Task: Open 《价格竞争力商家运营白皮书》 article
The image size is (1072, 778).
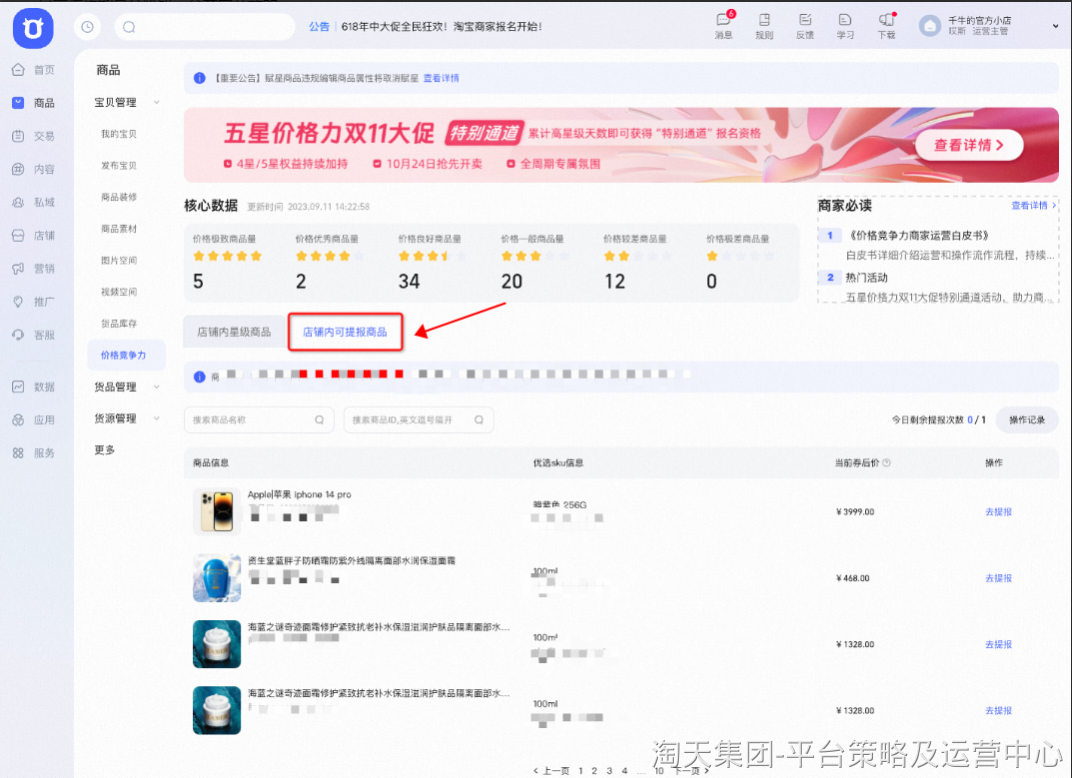Action: 918,235
